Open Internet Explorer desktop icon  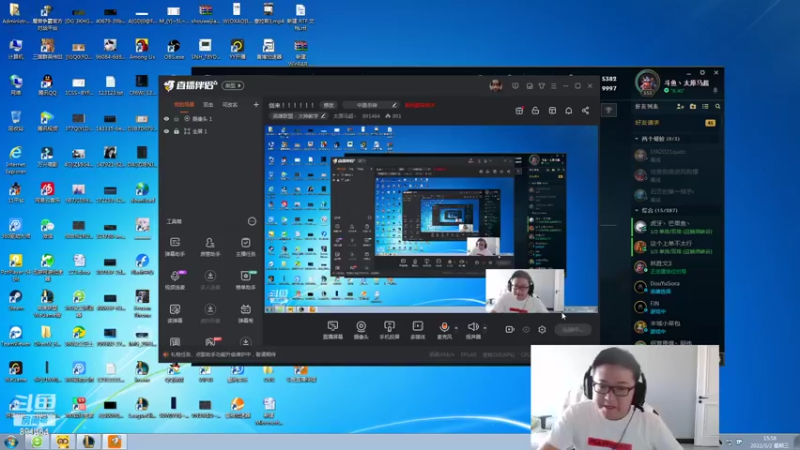[x=16, y=159]
